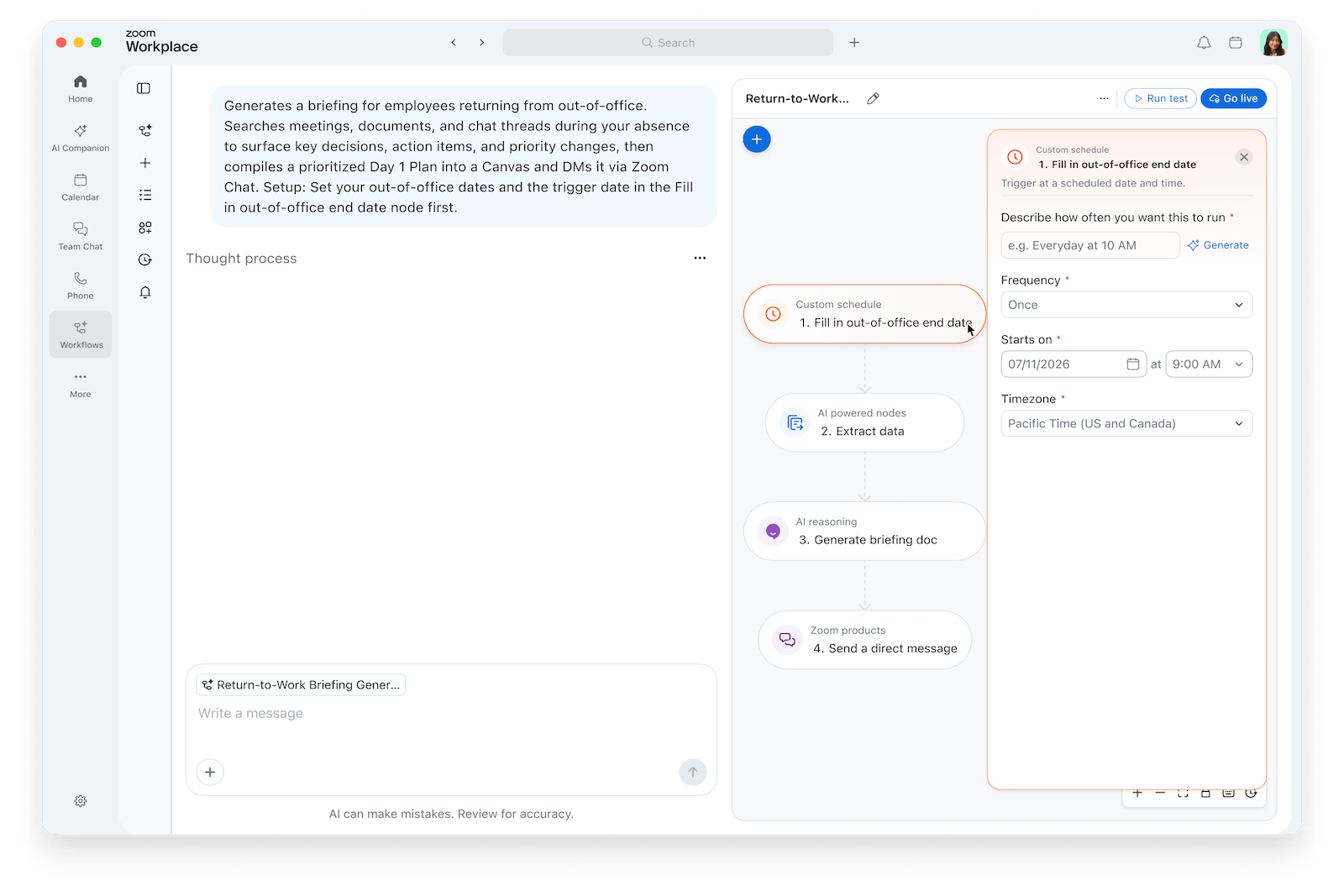Click the Run test button
Image resolution: width=1344 pixels, height=896 pixels.
pyautogui.click(x=1161, y=98)
